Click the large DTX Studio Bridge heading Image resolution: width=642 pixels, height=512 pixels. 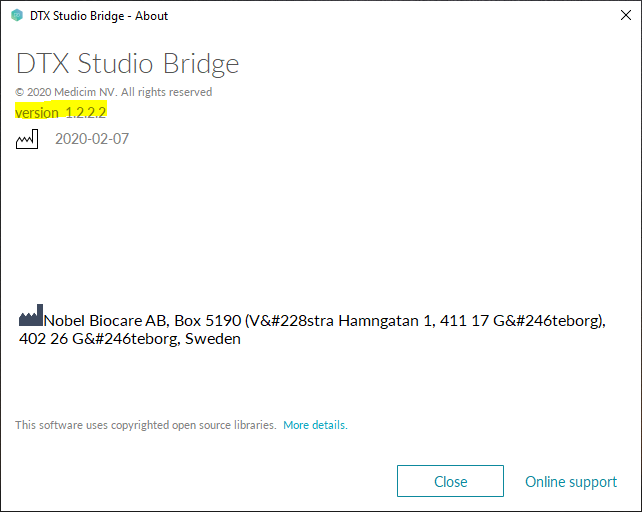(x=128, y=64)
